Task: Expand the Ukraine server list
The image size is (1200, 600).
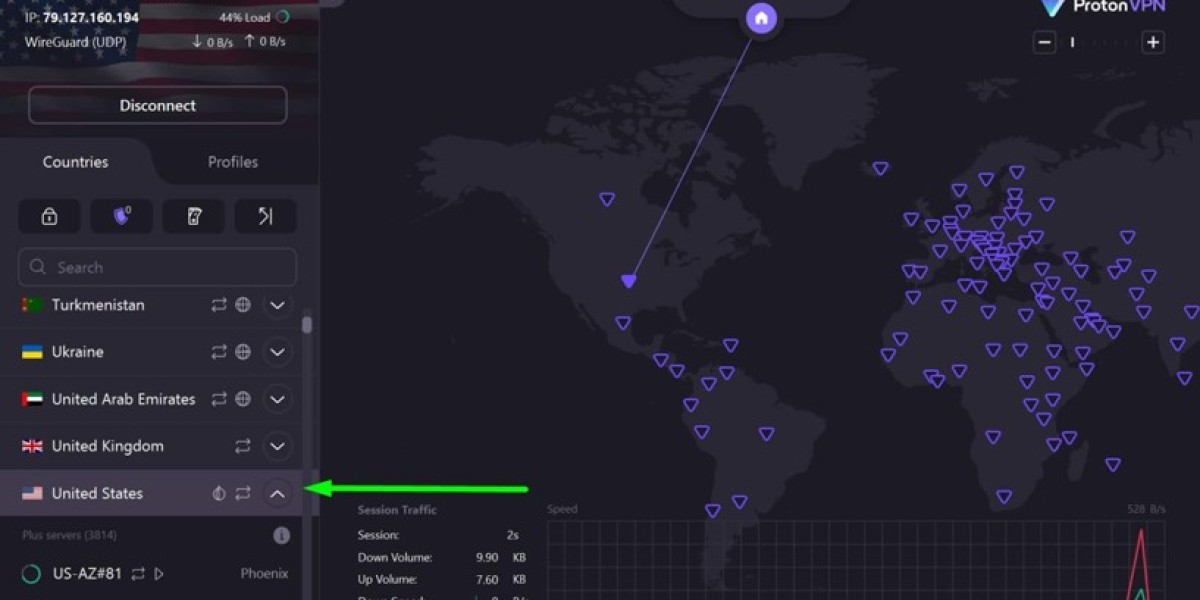Action: (x=278, y=352)
